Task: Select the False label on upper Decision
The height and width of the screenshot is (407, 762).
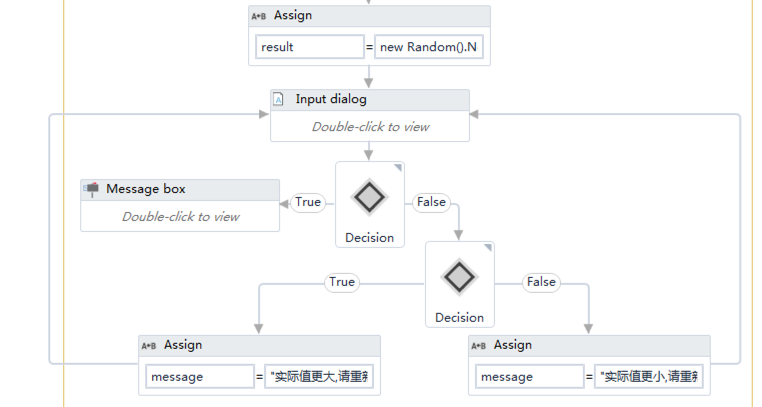Action: 431,202
